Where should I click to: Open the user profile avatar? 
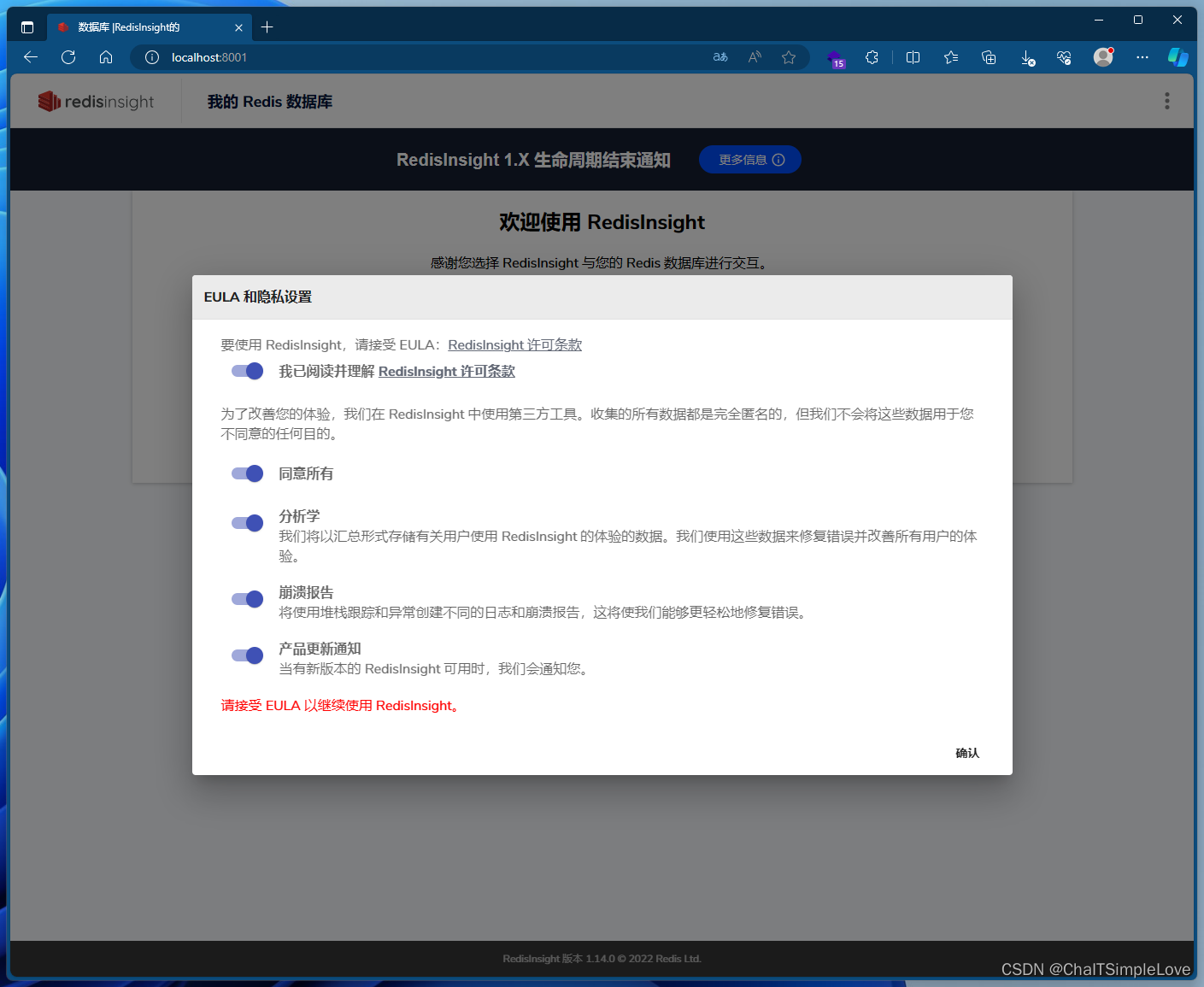click(1103, 57)
